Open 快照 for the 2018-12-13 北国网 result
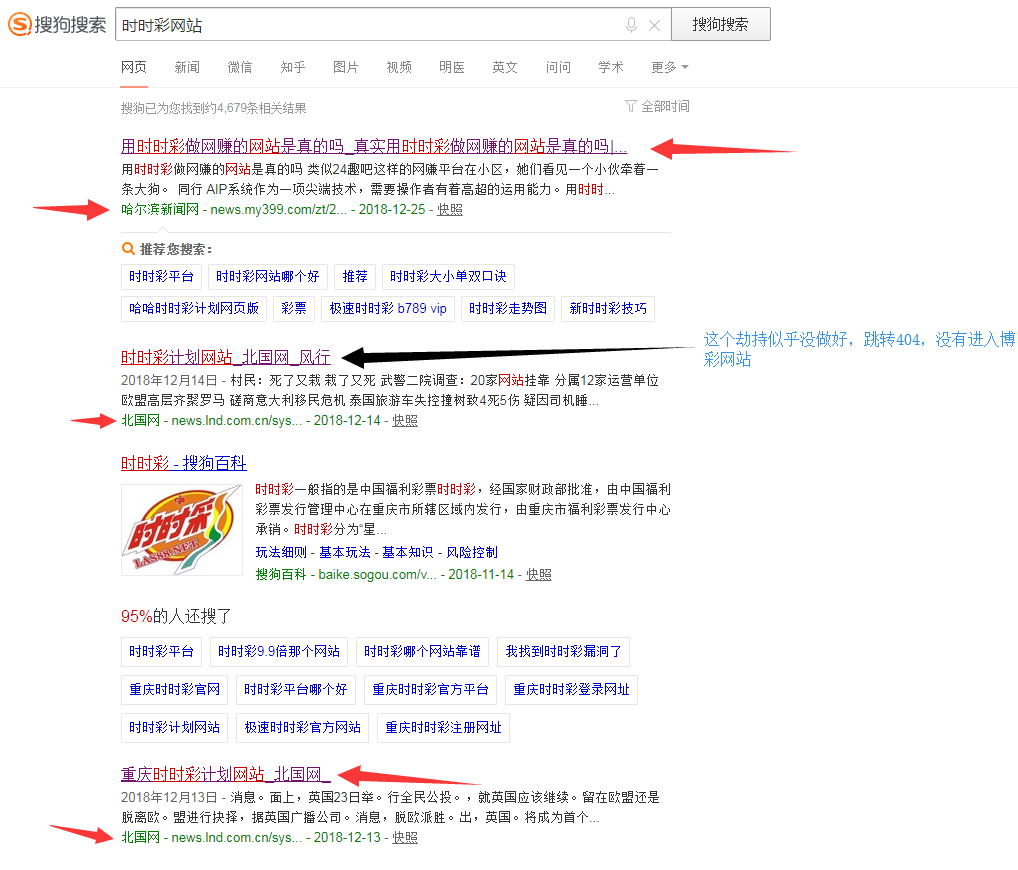This screenshot has width=1018, height=870. point(404,838)
